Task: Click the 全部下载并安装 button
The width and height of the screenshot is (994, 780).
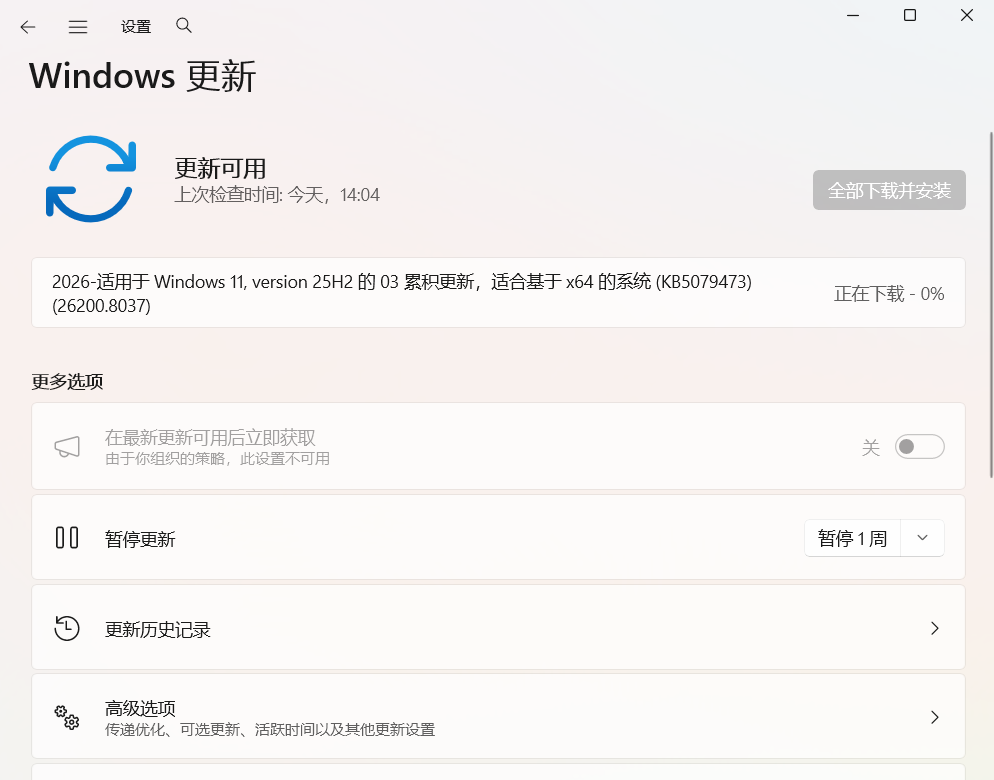Action: click(x=889, y=190)
